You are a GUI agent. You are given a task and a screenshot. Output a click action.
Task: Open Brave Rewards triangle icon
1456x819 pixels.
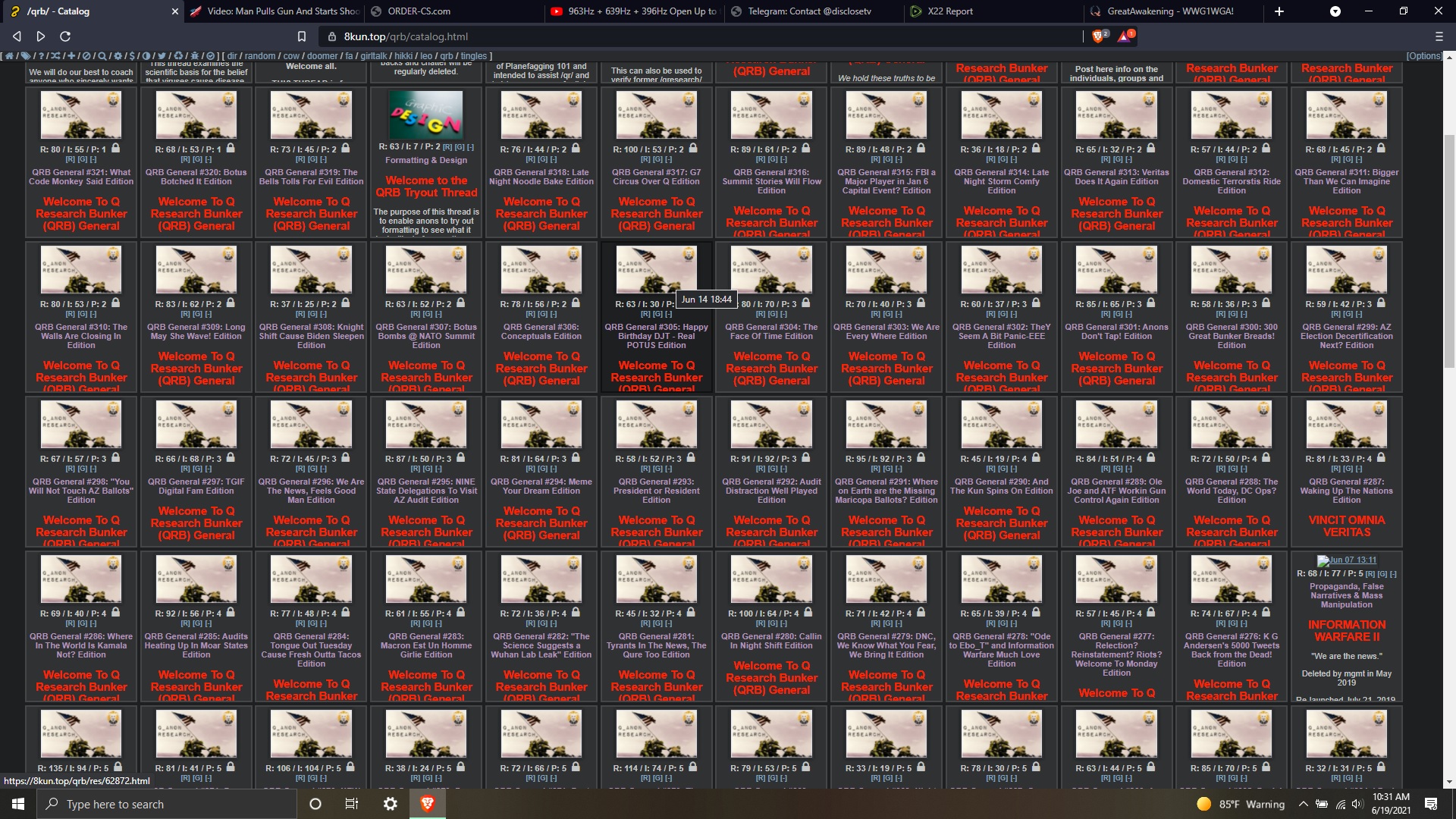[1125, 36]
